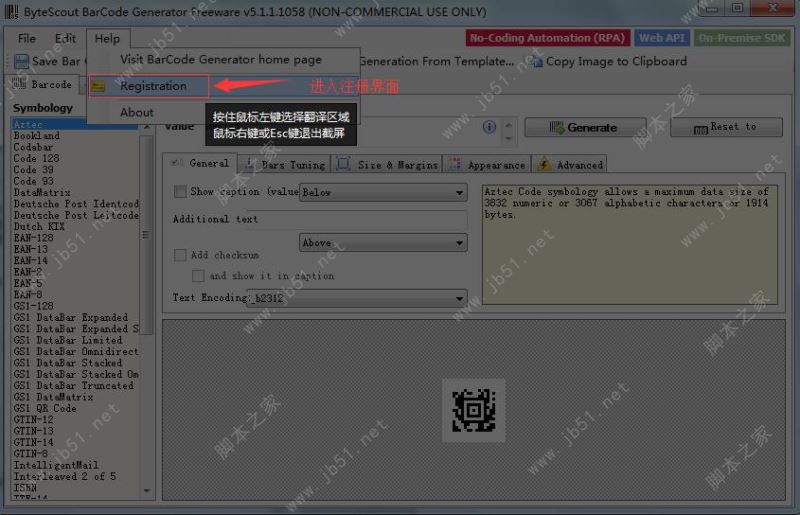Click the Appearance tab palette icon
This screenshot has width=800, height=515.
(x=455, y=164)
